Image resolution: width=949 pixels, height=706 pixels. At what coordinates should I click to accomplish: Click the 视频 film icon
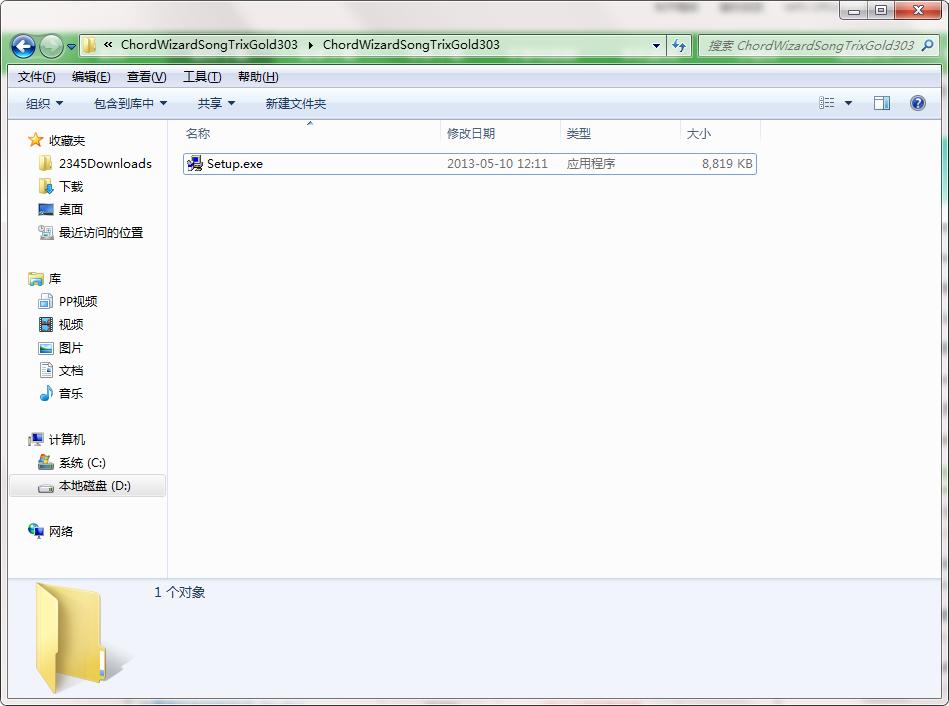pyautogui.click(x=46, y=325)
